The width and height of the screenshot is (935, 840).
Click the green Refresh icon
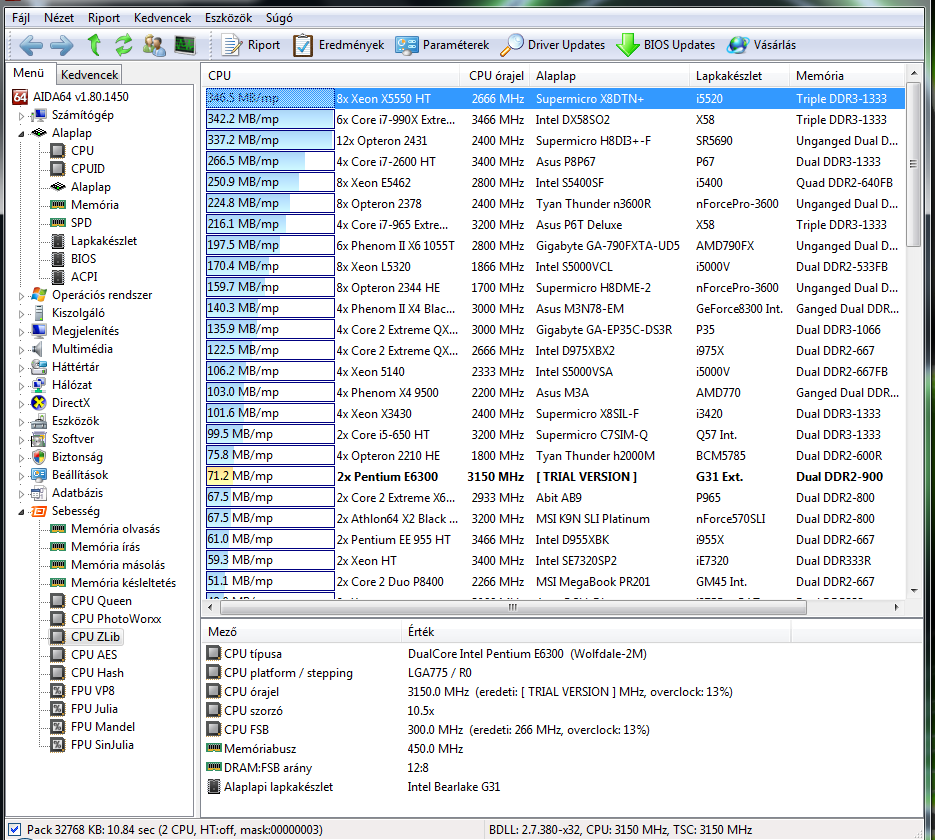tap(123, 45)
